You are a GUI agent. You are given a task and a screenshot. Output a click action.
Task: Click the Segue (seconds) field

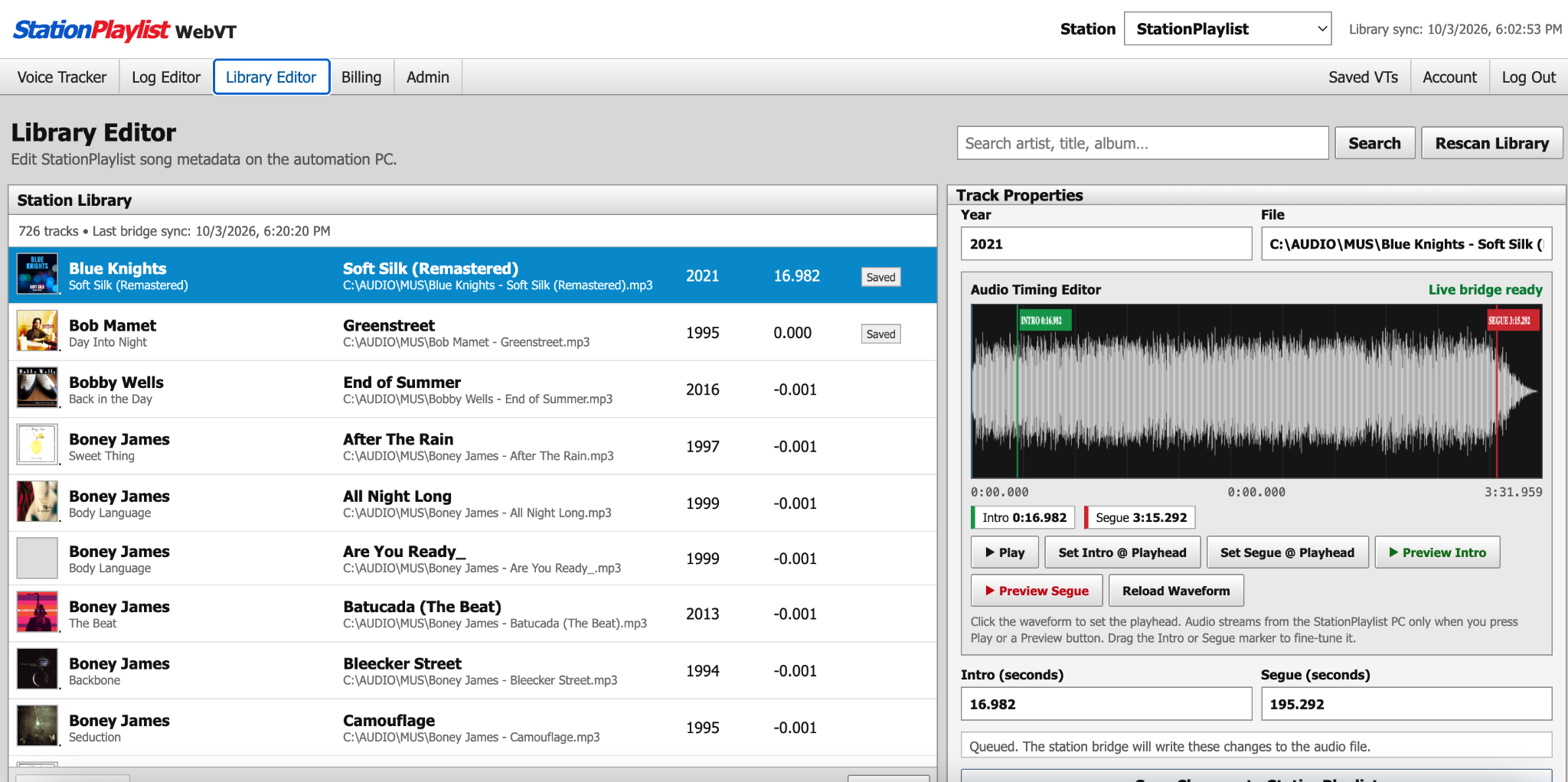pyautogui.click(x=1406, y=704)
